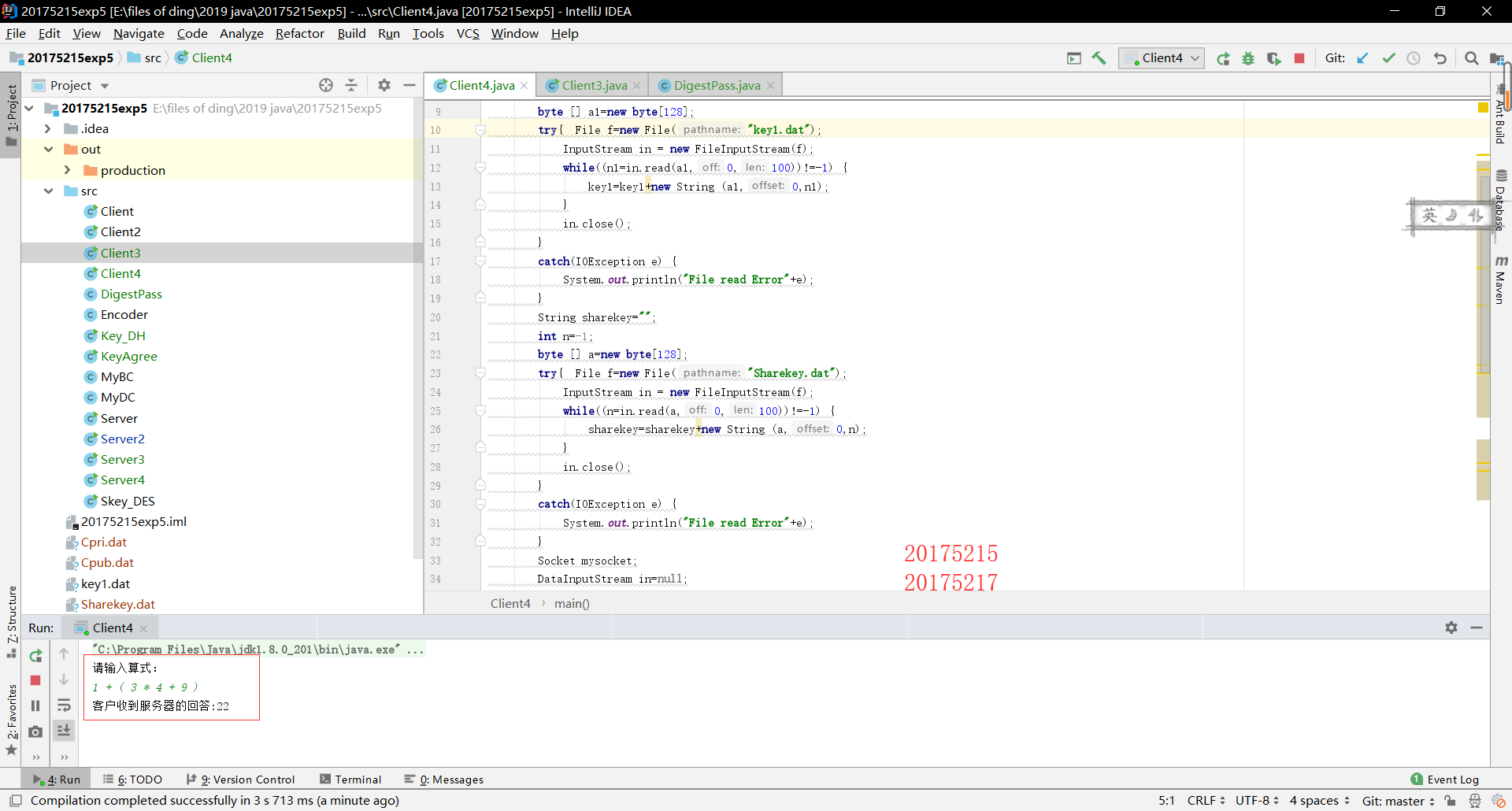Toggle read-only lock icon in status bar
This screenshot has width=1512, height=811.
click(1451, 801)
